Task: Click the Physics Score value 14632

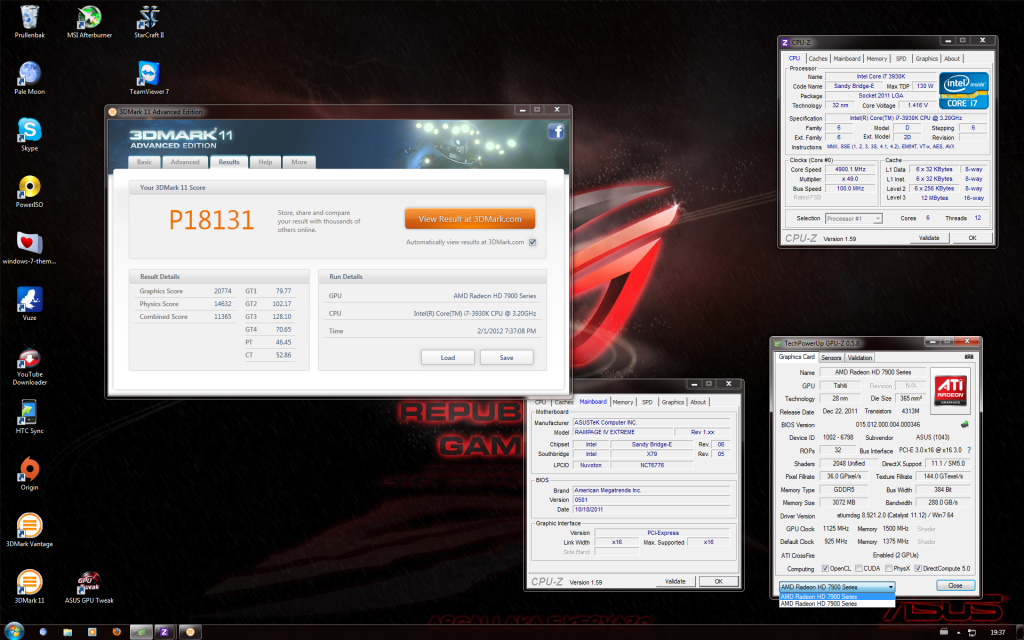Action: (222, 304)
